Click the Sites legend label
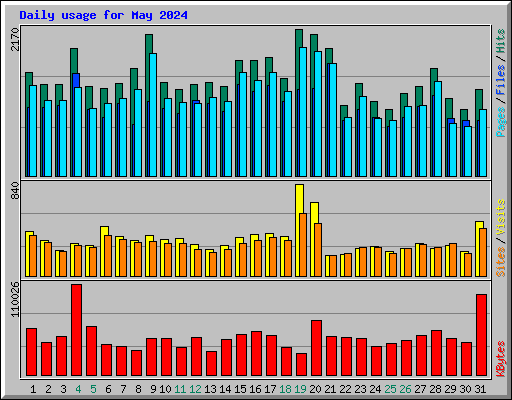The image size is (512, 400). coord(501,262)
